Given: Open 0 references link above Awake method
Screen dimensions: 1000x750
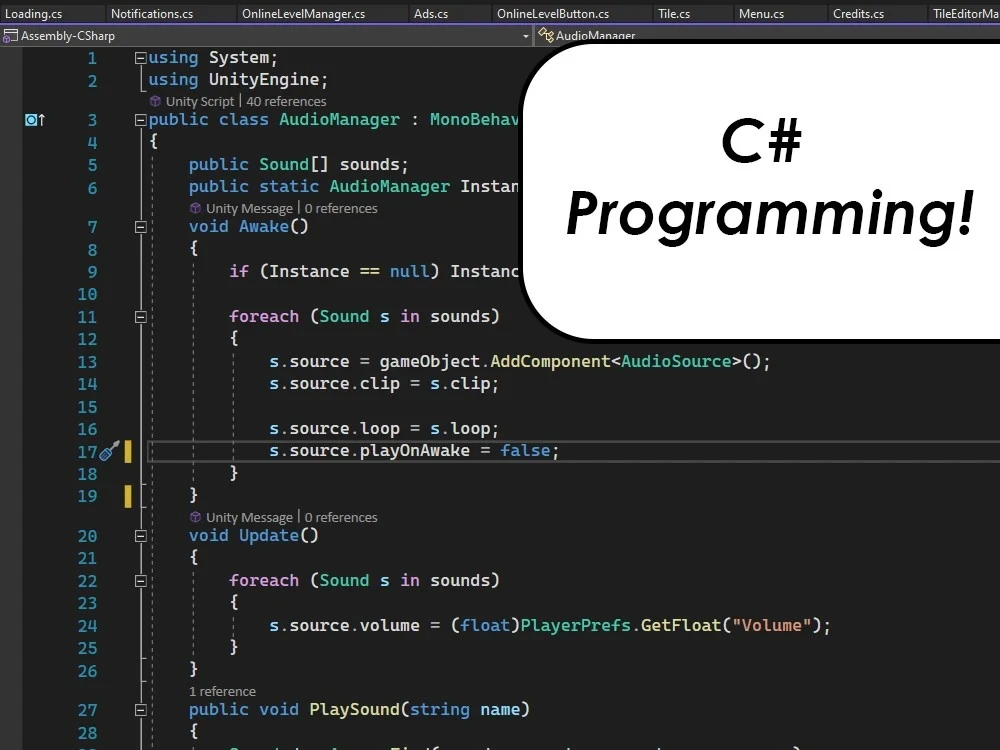Looking at the screenshot, I should tap(341, 209).
